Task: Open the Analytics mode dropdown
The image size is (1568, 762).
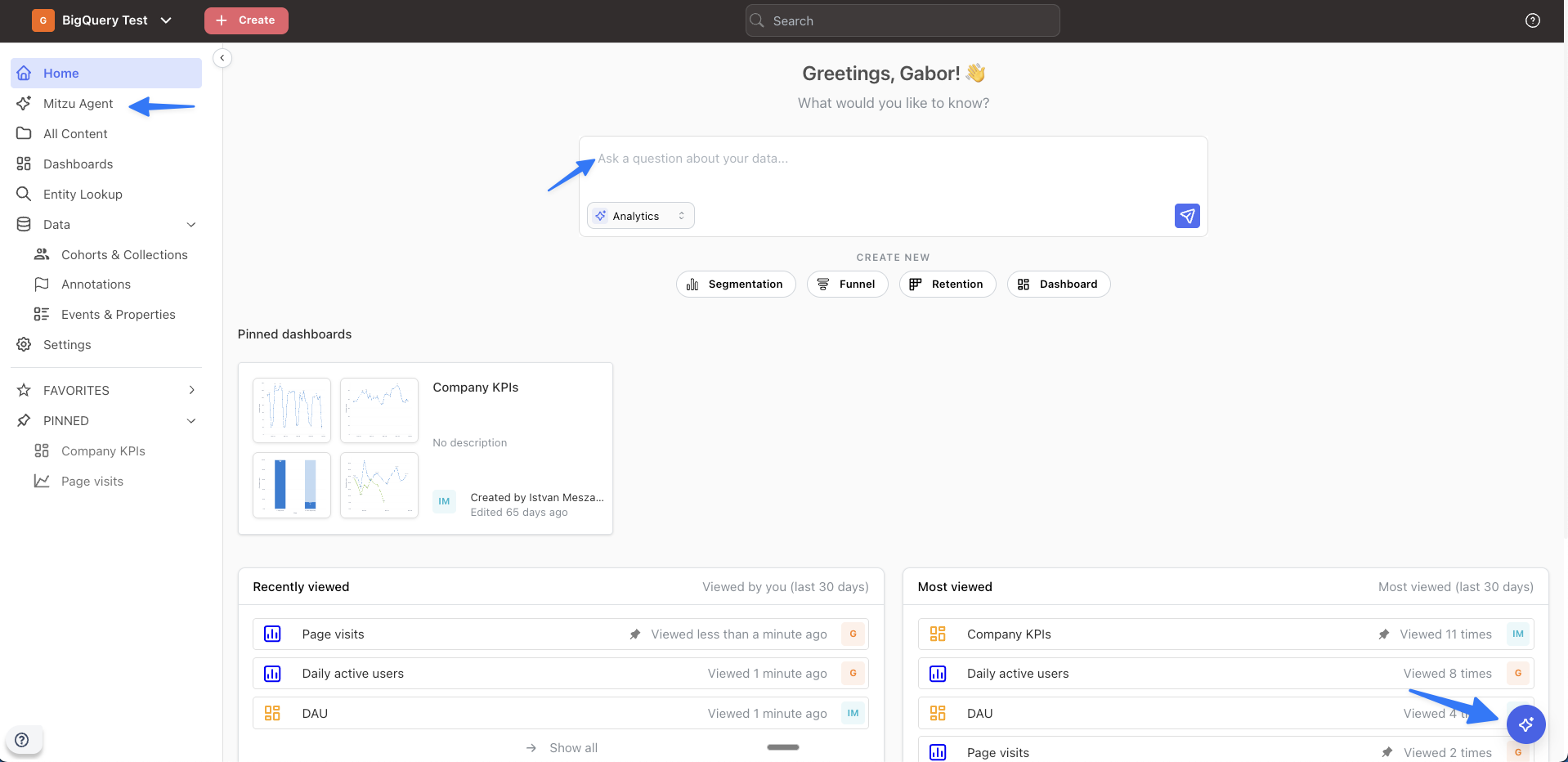Action: [x=641, y=216]
